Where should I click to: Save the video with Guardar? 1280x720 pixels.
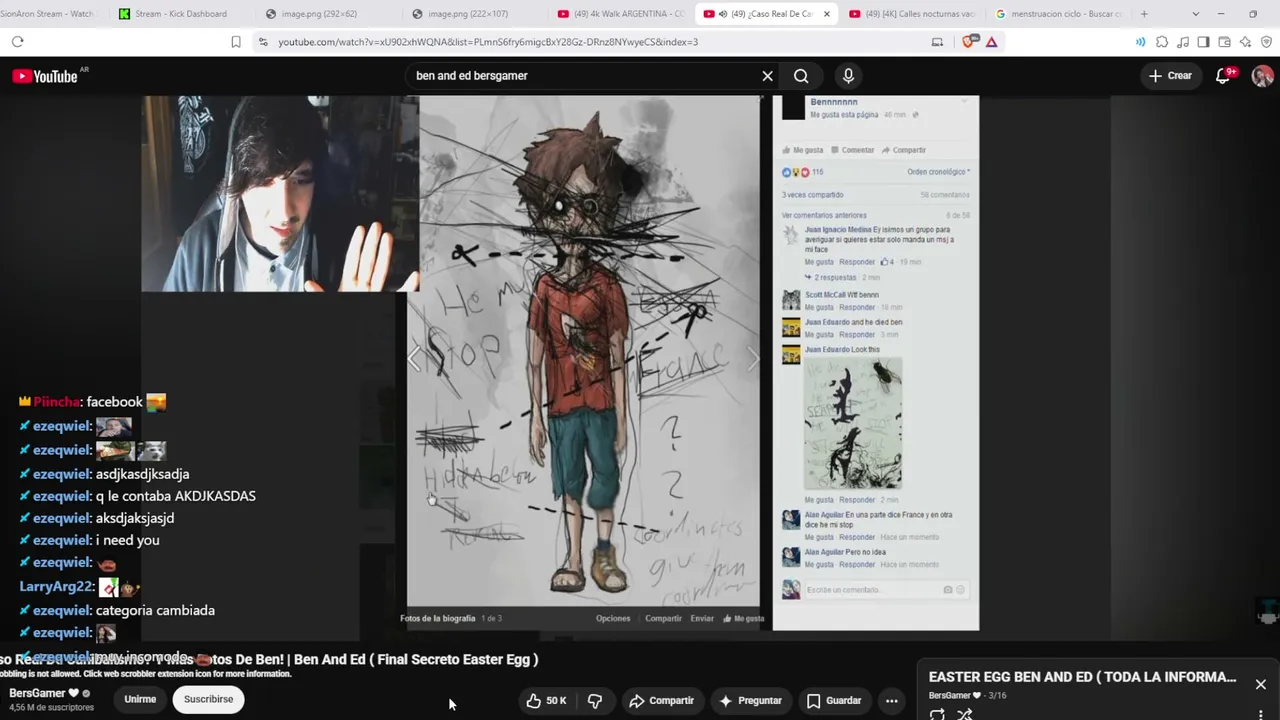pyautogui.click(x=834, y=701)
